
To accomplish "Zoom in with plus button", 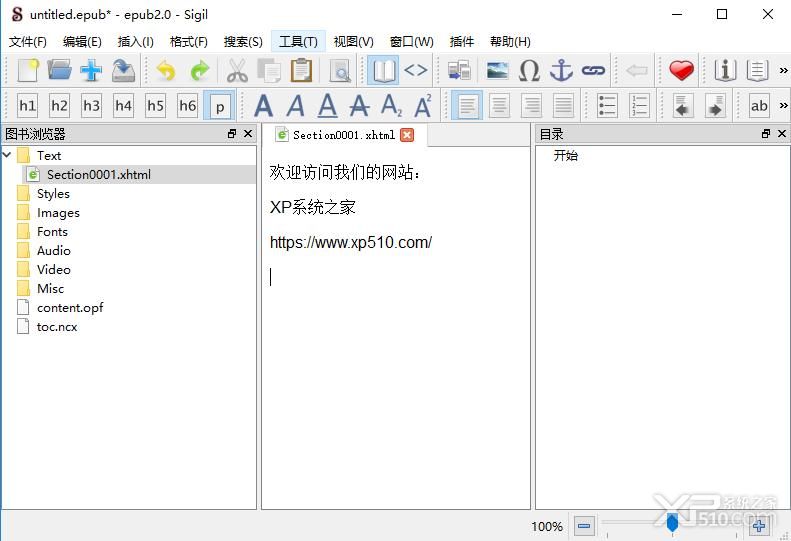I will click(758, 526).
